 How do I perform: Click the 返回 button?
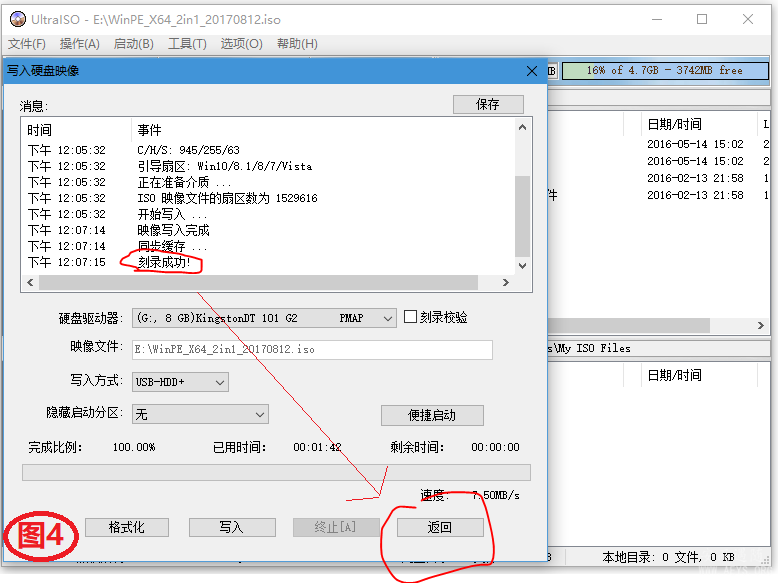(440, 527)
